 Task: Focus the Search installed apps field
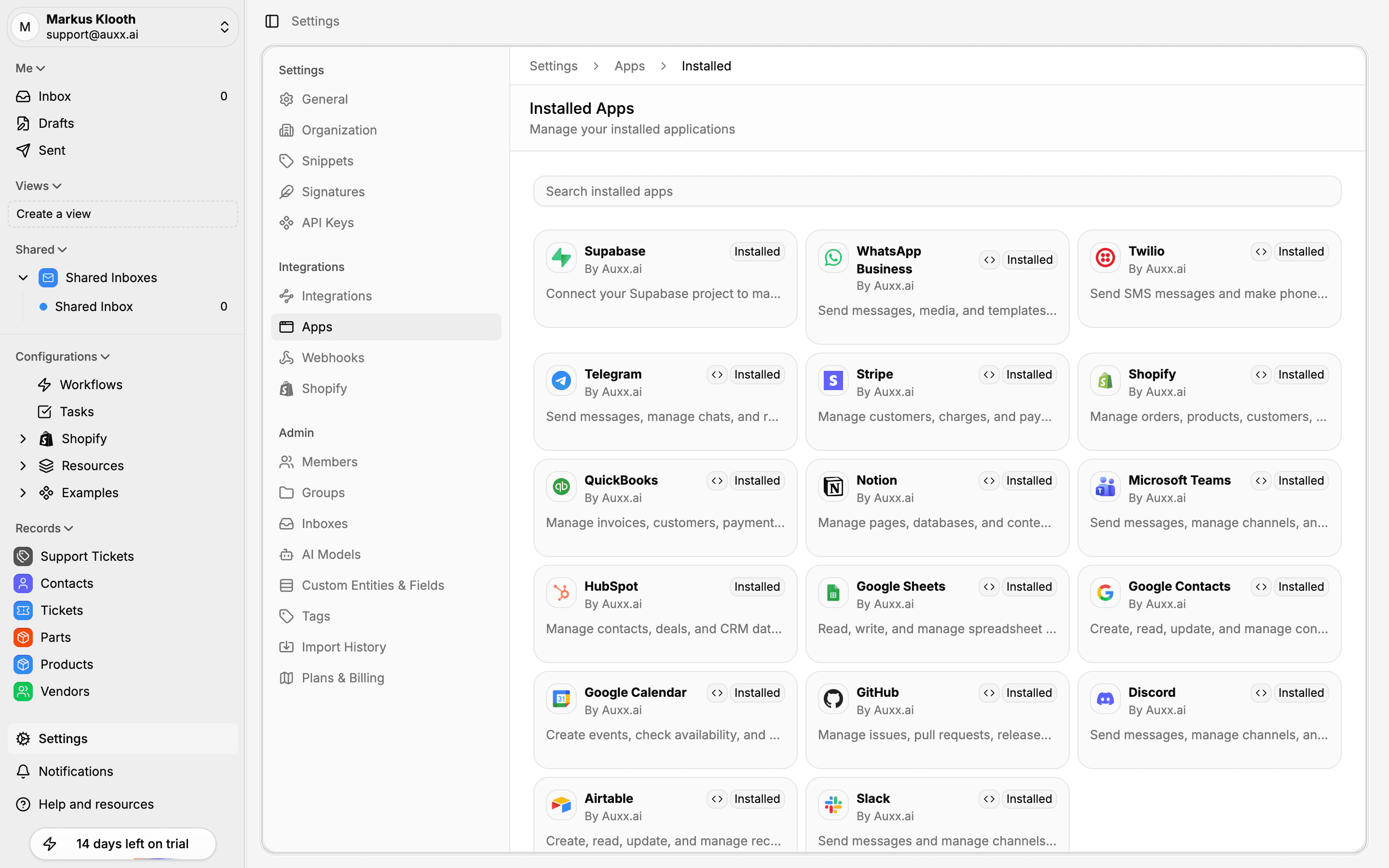(937, 191)
